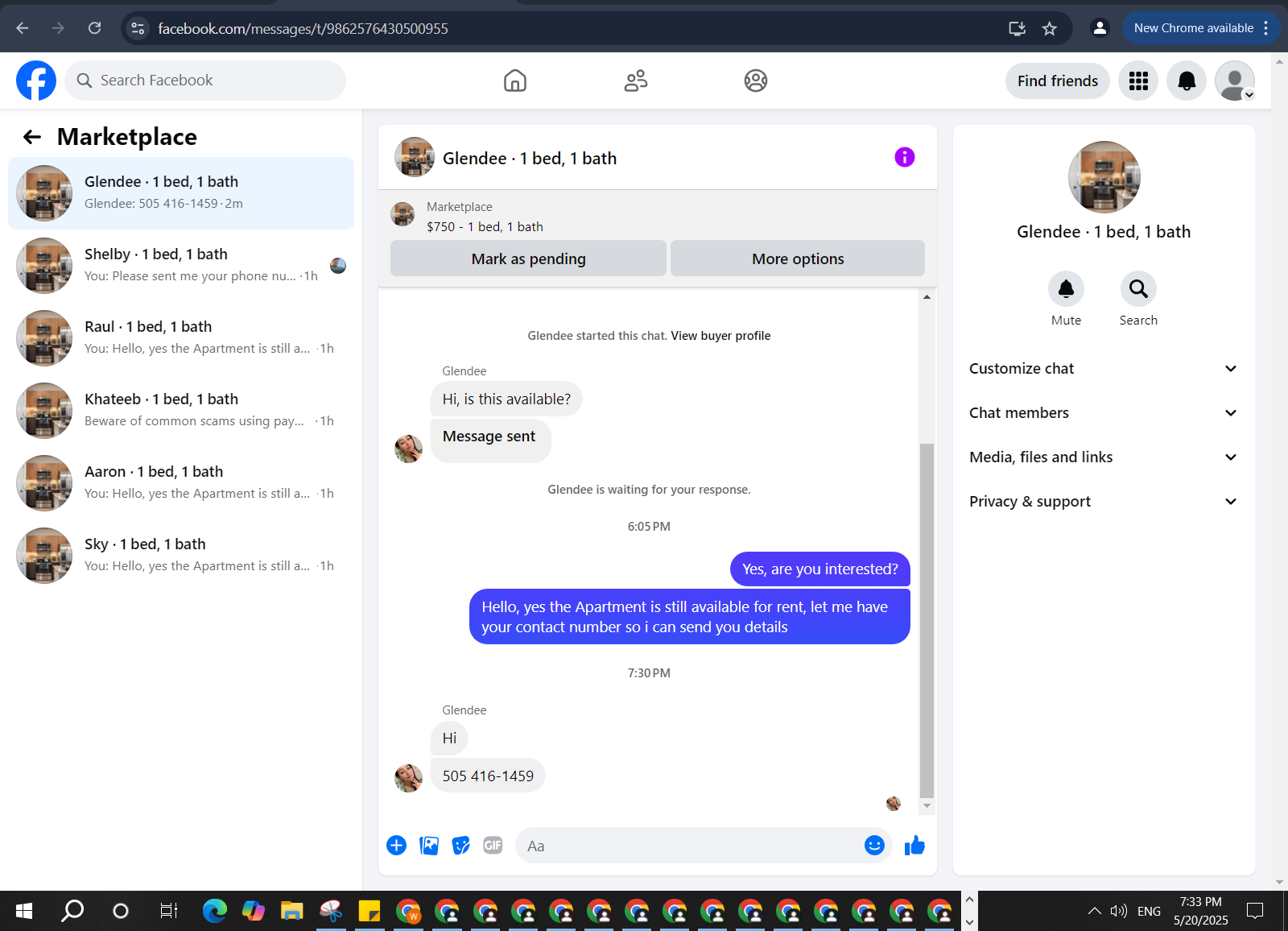
Task: Choose a sticker in the composer
Action: point(461,845)
